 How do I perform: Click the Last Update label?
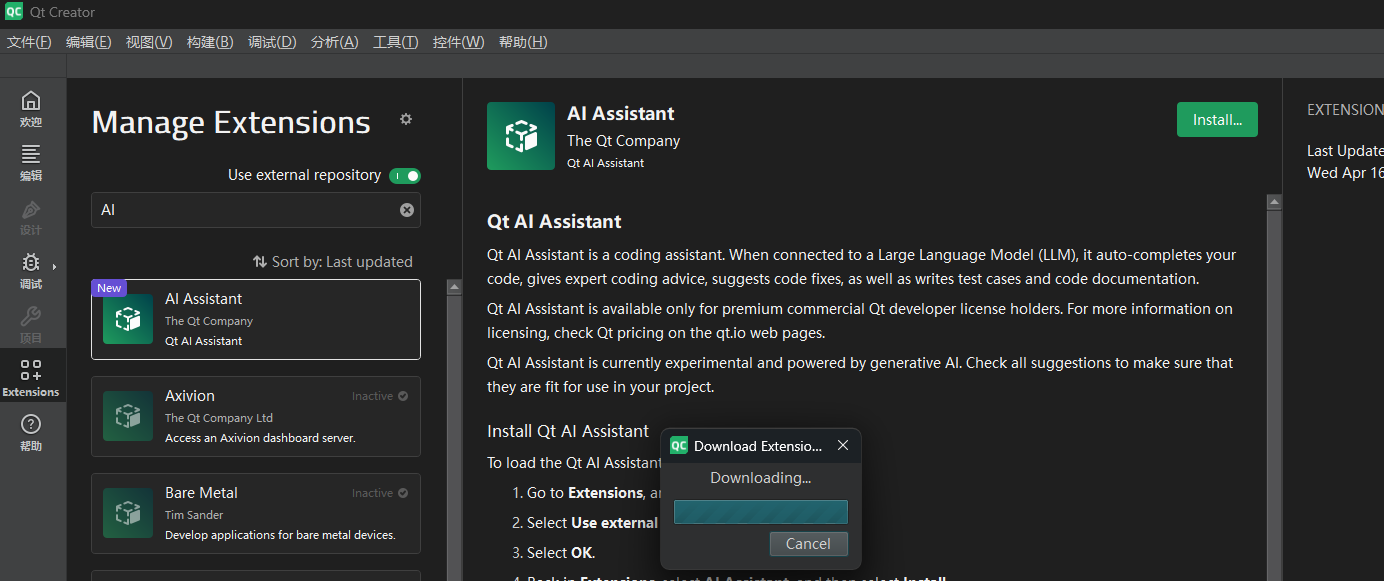[x=1345, y=151]
